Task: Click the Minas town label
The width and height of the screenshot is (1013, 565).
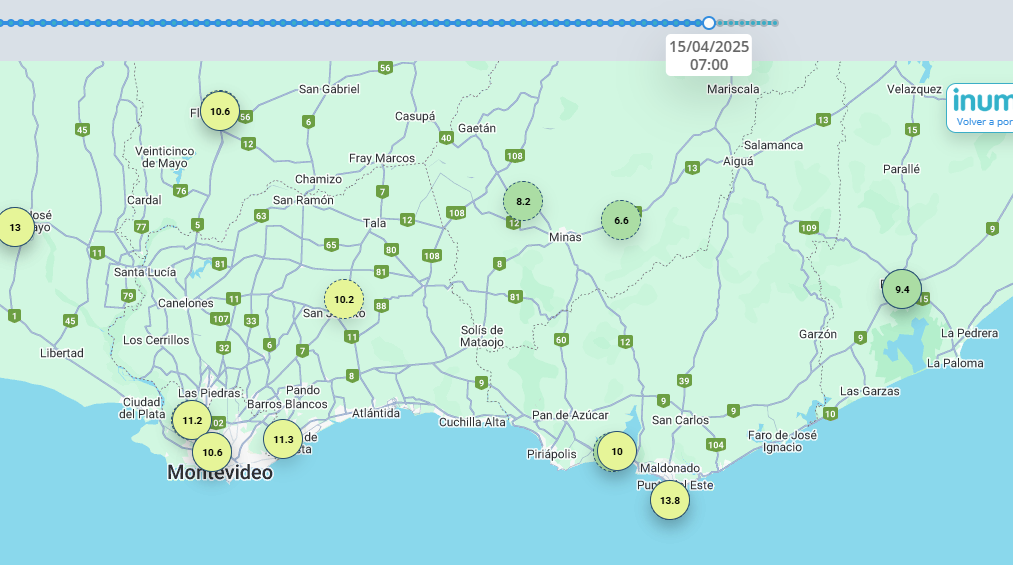Action: click(x=565, y=237)
